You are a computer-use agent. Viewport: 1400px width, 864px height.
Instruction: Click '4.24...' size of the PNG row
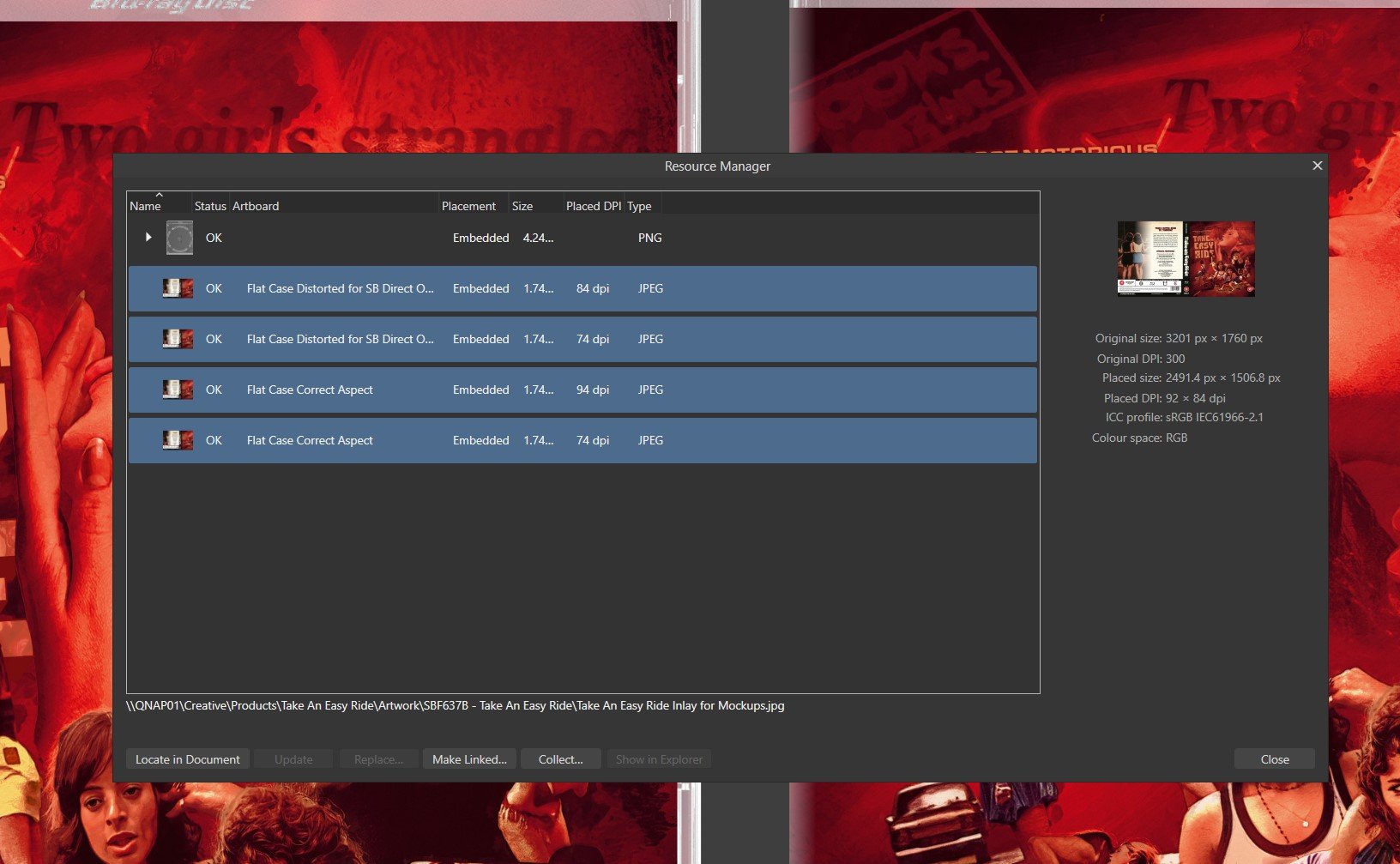(539, 238)
